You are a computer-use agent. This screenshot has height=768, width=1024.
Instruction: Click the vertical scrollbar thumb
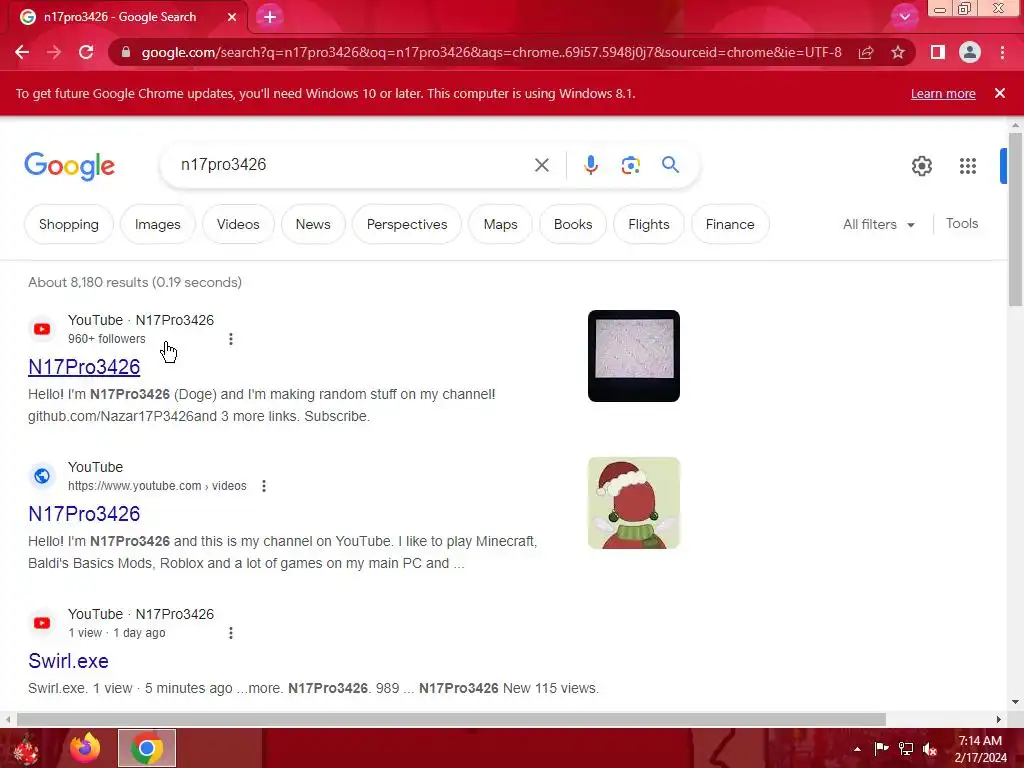pyautogui.click(x=1015, y=219)
